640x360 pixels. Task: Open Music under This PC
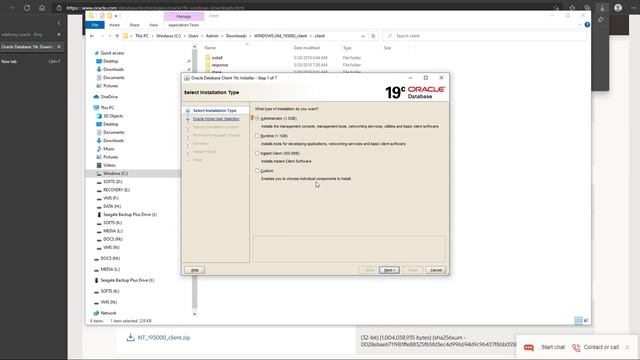(108, 149)
